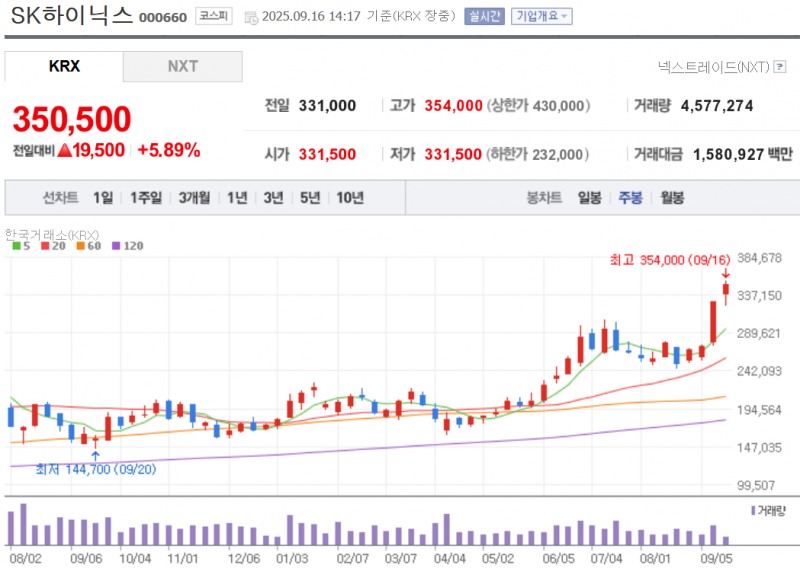This screenshot has width=800, height=568.
Task: Toggle the 실시간 real-time button
Action: [x=484, y=16]
